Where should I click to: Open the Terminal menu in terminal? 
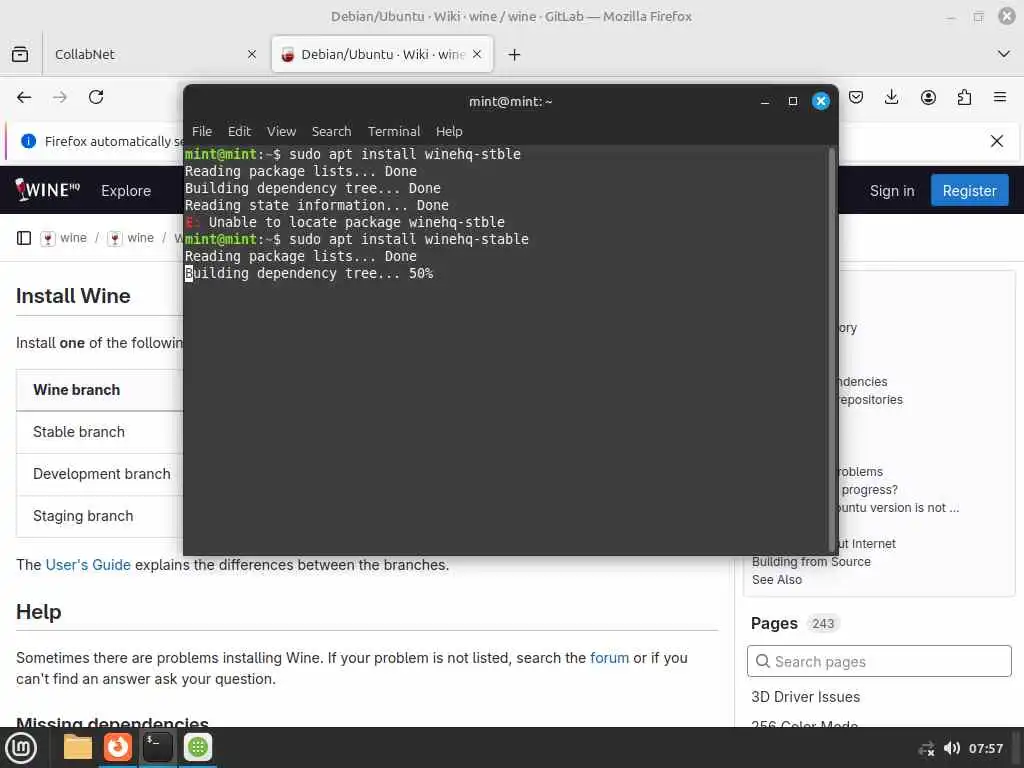[x=394, y=131]
